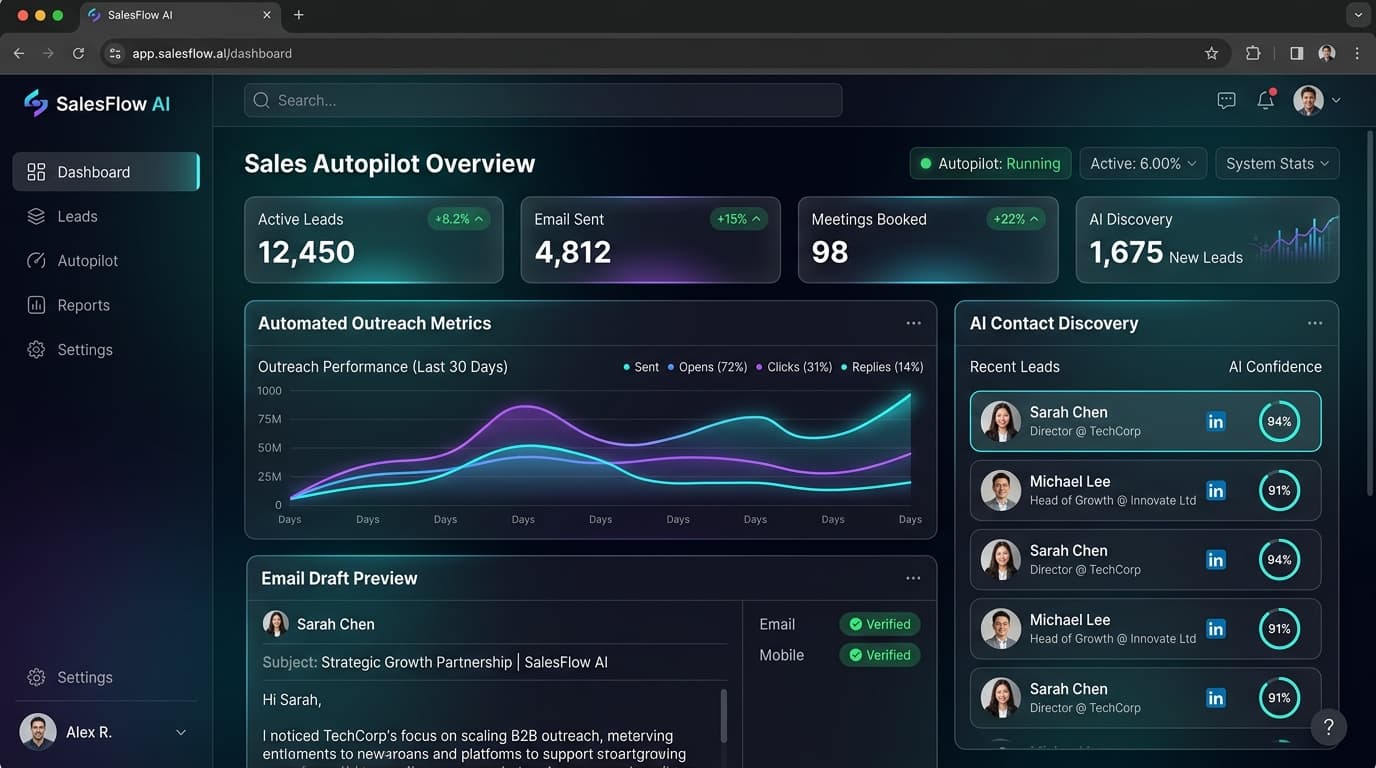Open the browser tab search dropdown

click(x=1357, y=15)
